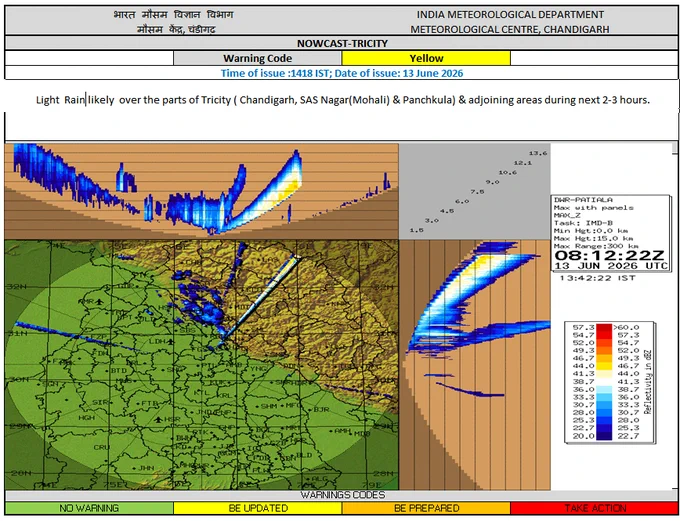Click the >60.0 legend value
Viewport: 680px width, 521px height.
(x=627, y=328)
